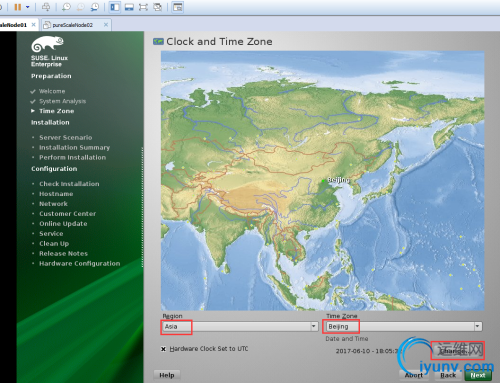Click the 'Date and Time' label
Viewport: 500px width, 383px height.
coord(347,339)
